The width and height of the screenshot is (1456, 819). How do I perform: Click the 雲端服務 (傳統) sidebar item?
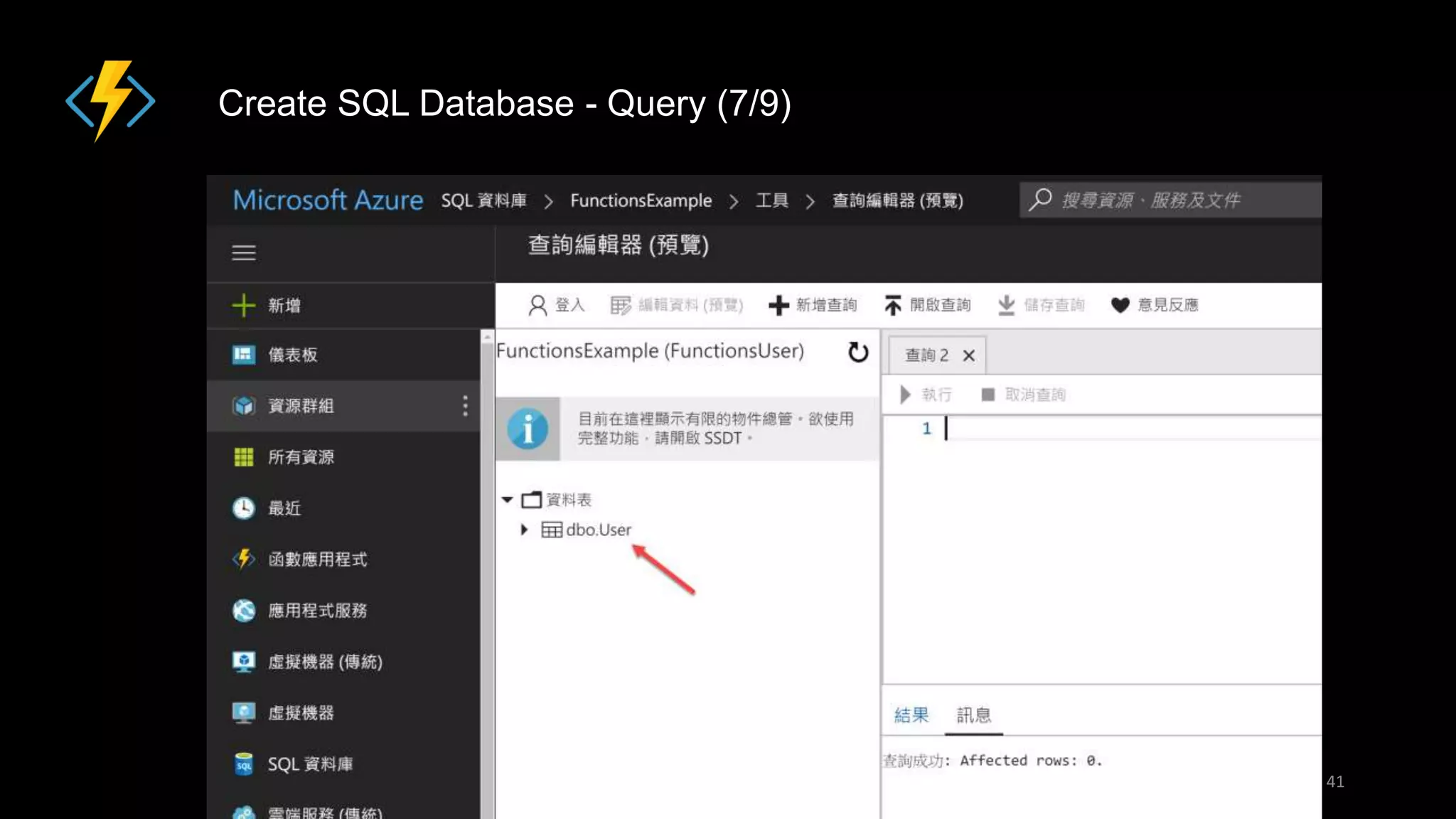coord(343,811)
